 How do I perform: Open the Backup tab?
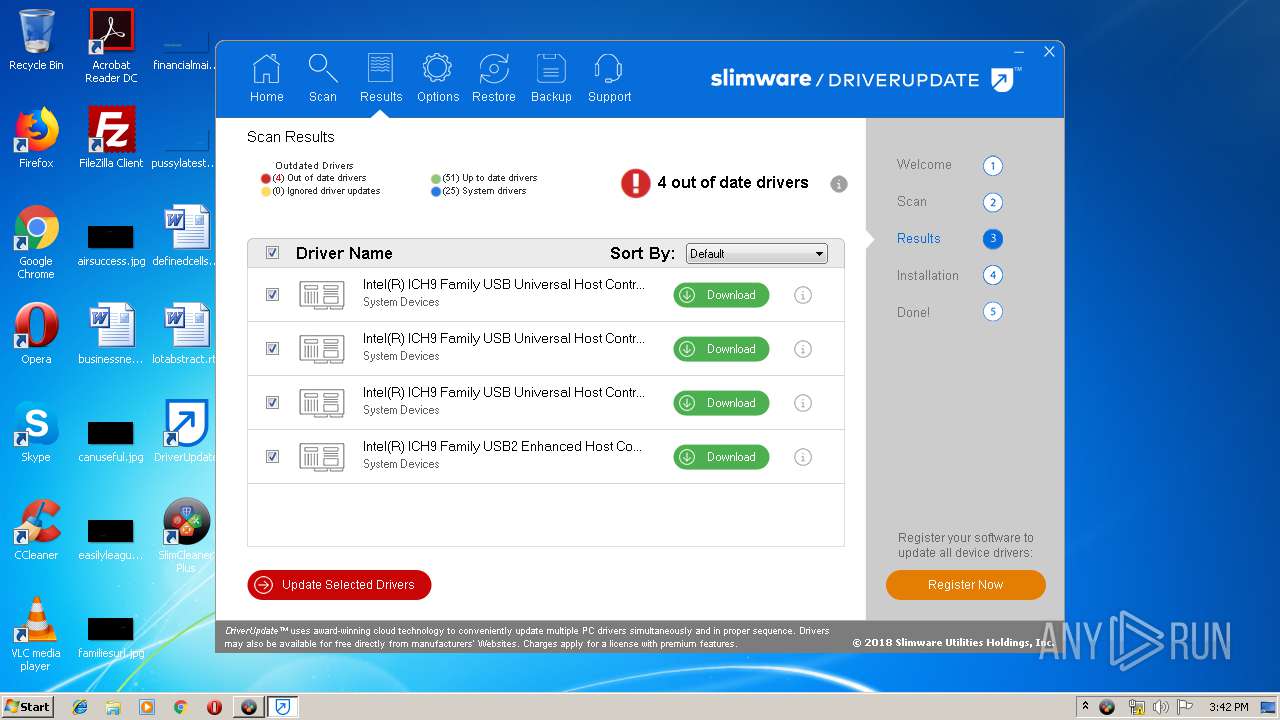click(551, 79)
